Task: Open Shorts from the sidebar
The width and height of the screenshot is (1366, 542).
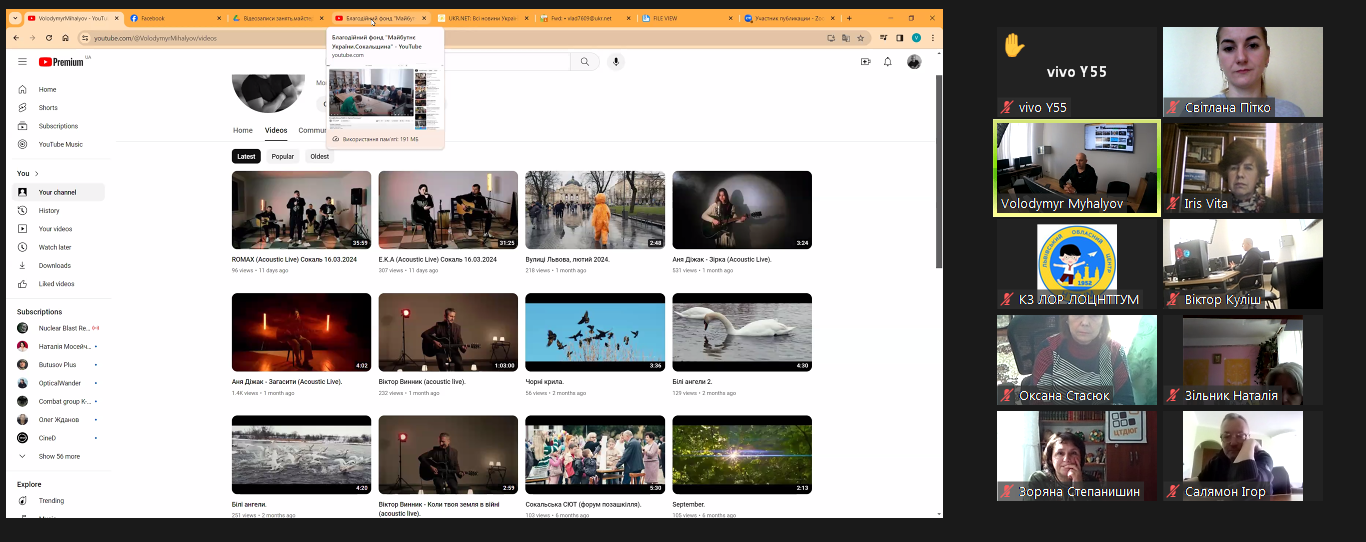Action: [48, 108]
